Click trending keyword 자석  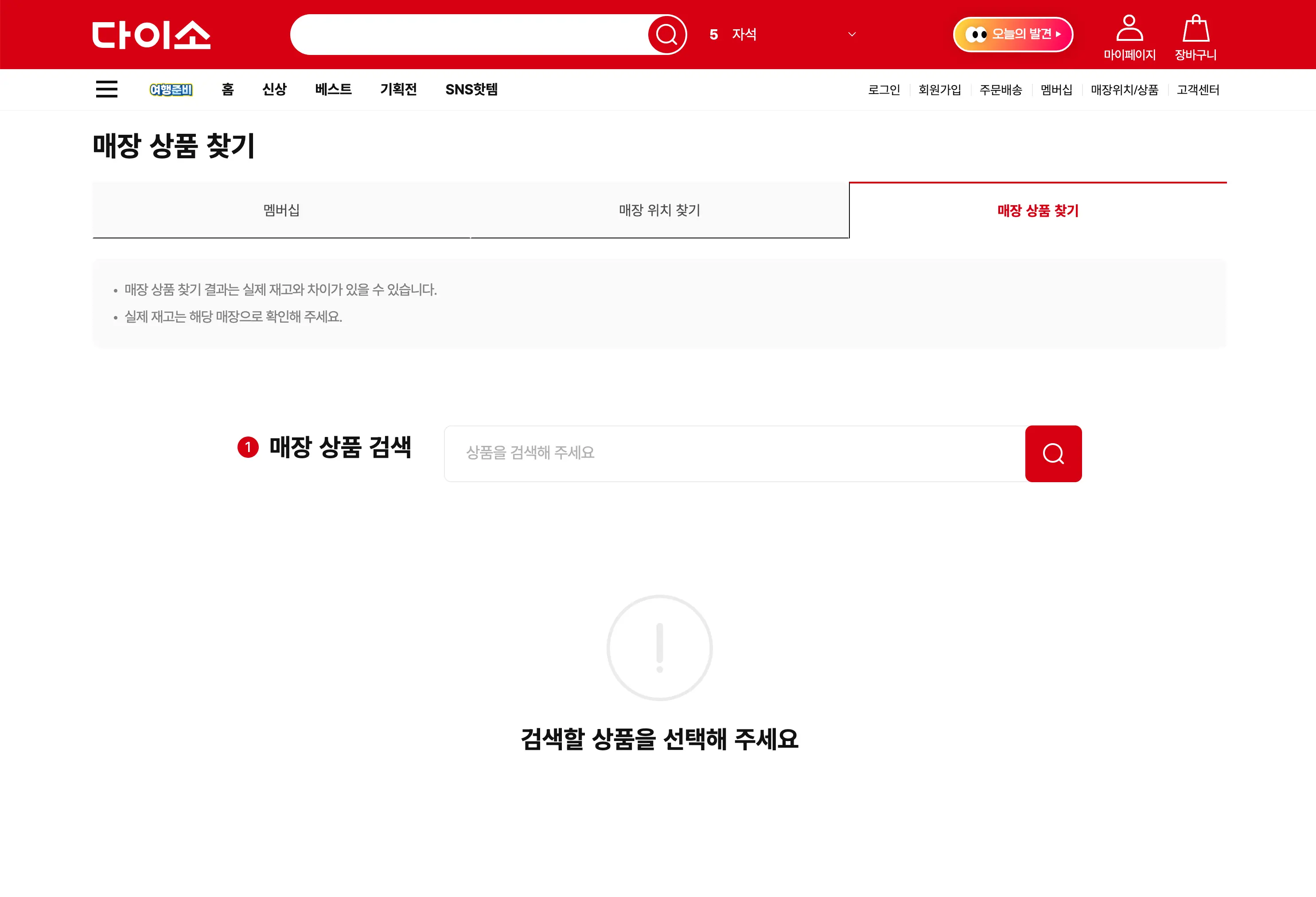(x=744, y=35)
